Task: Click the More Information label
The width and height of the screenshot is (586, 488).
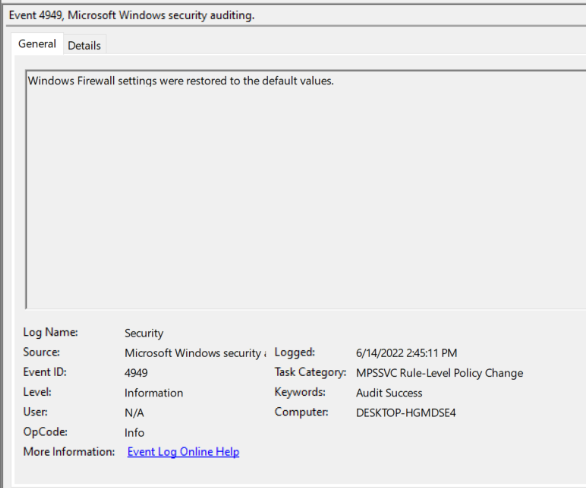Action: [69, 452]
